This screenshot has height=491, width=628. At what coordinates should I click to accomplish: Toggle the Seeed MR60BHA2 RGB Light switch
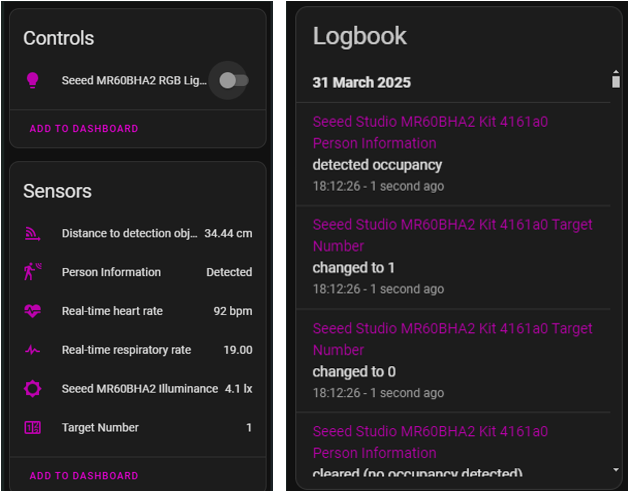click(x=233, y=80)
